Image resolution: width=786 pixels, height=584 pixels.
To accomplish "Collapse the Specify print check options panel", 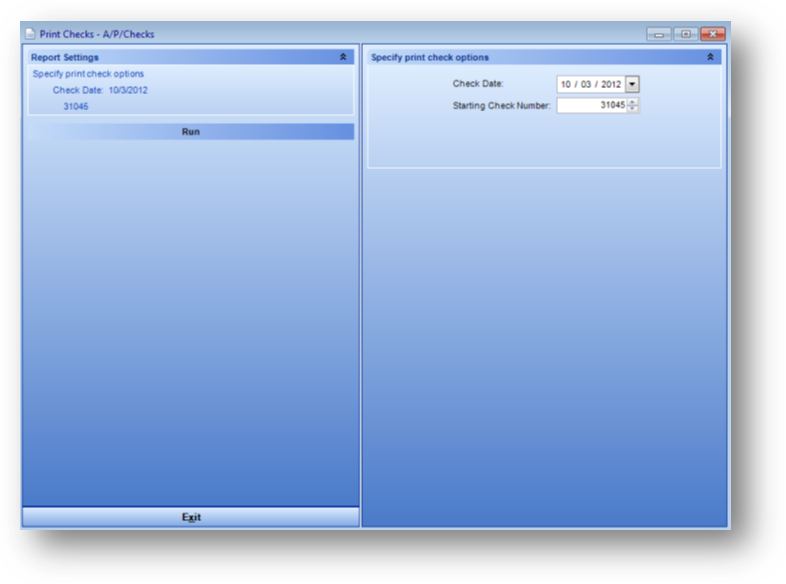I will pyautogui.click(x=710, y=57).
